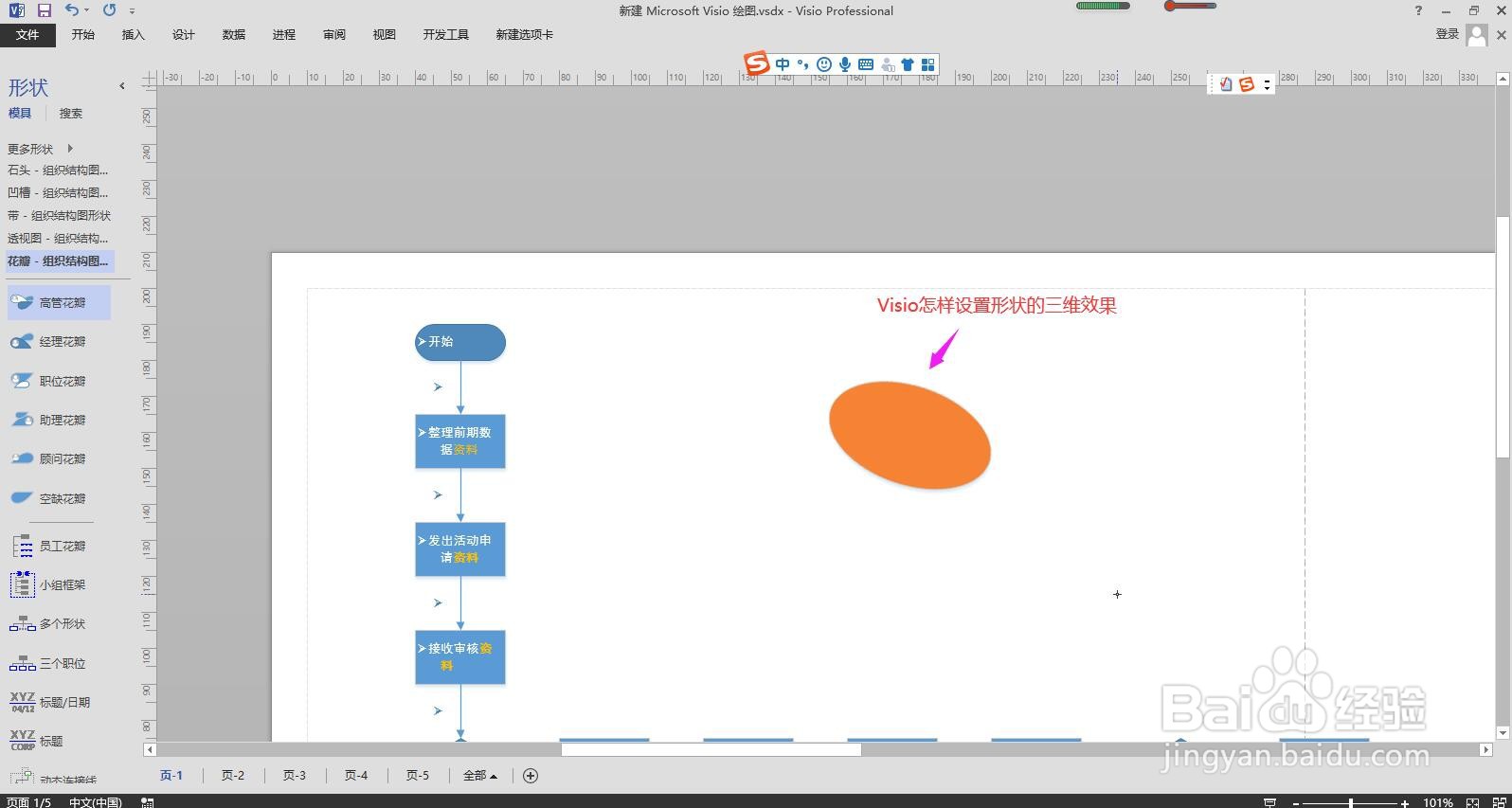Image resolution: width=1512 pixels, height=808 pixels.
Task: Switch to the 数据 ribbon tab
Action: 234,35
